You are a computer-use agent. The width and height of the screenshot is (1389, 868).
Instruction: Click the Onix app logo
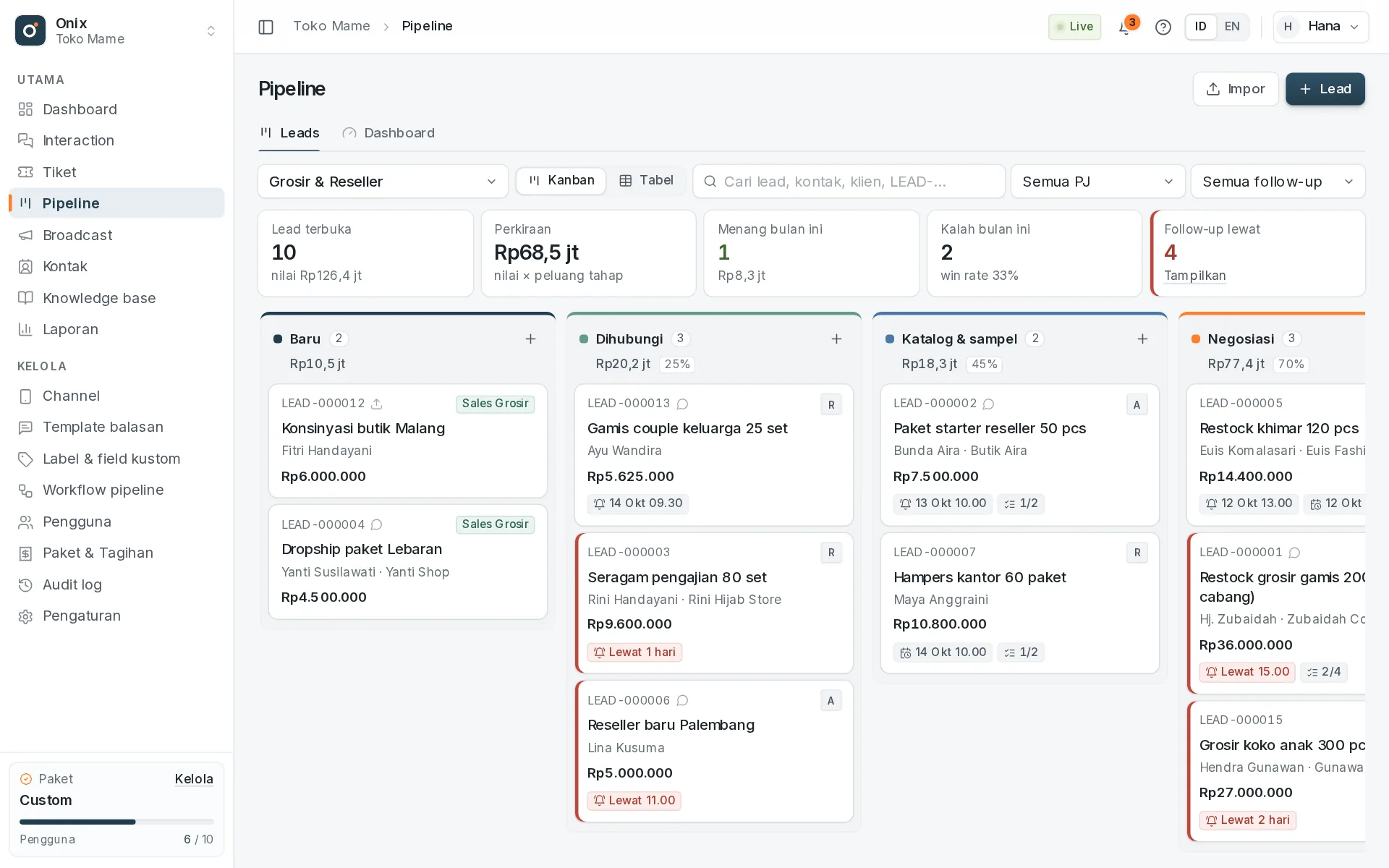point(30,30)
